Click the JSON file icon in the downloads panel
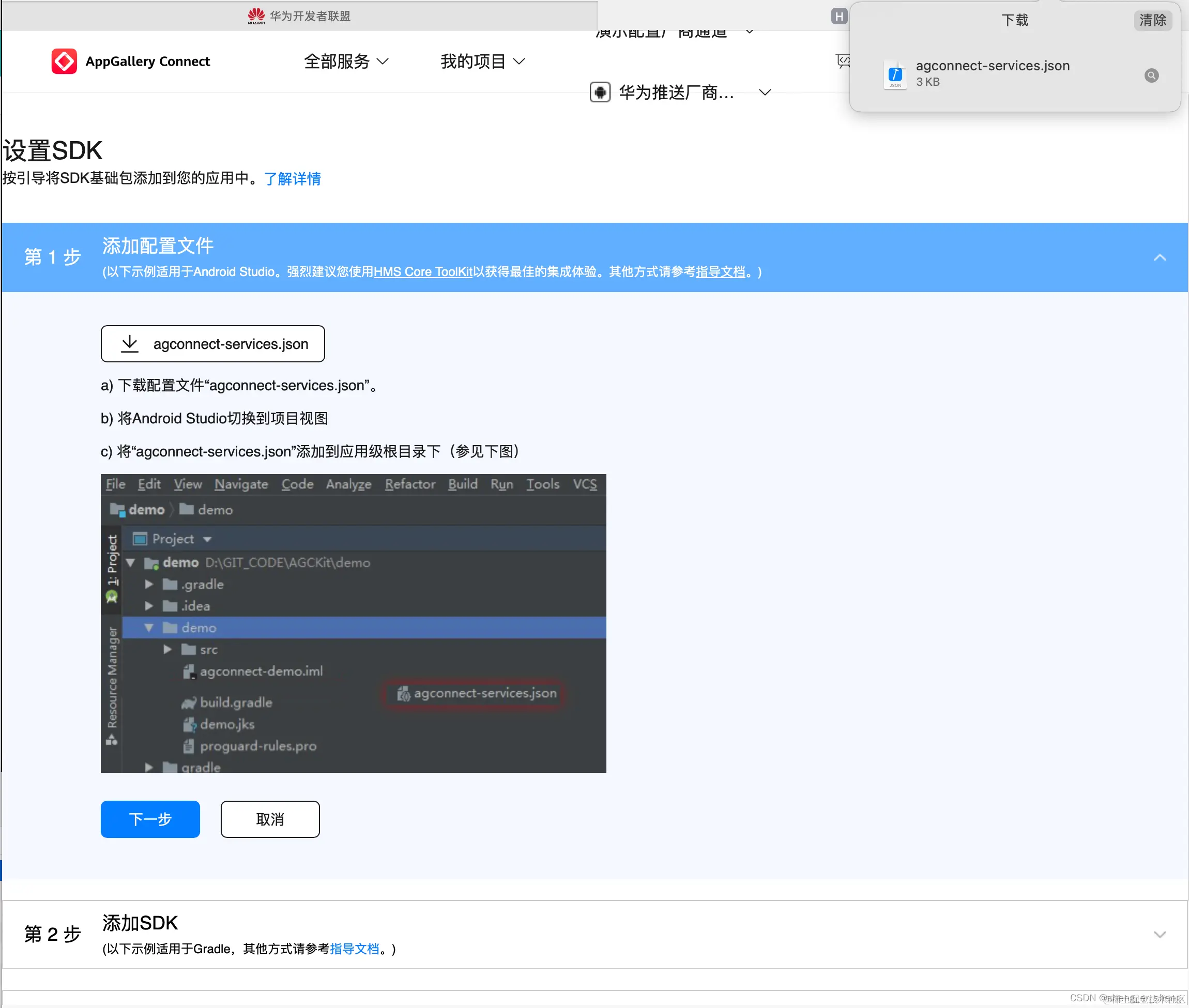This screenshot has height=1008, width=1189. (x=895, y=74)
